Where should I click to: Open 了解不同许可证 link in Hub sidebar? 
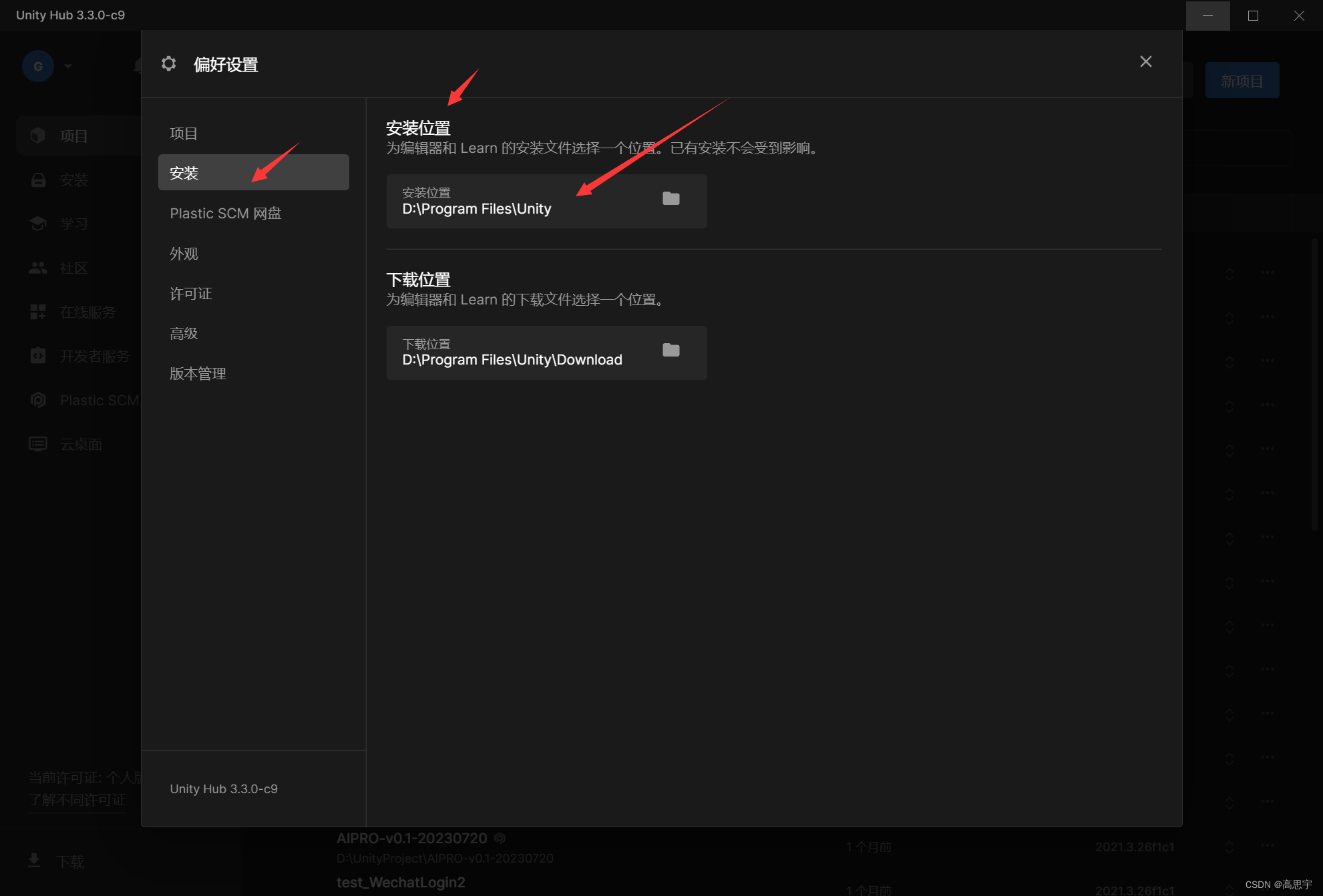[x=77, y=800]
